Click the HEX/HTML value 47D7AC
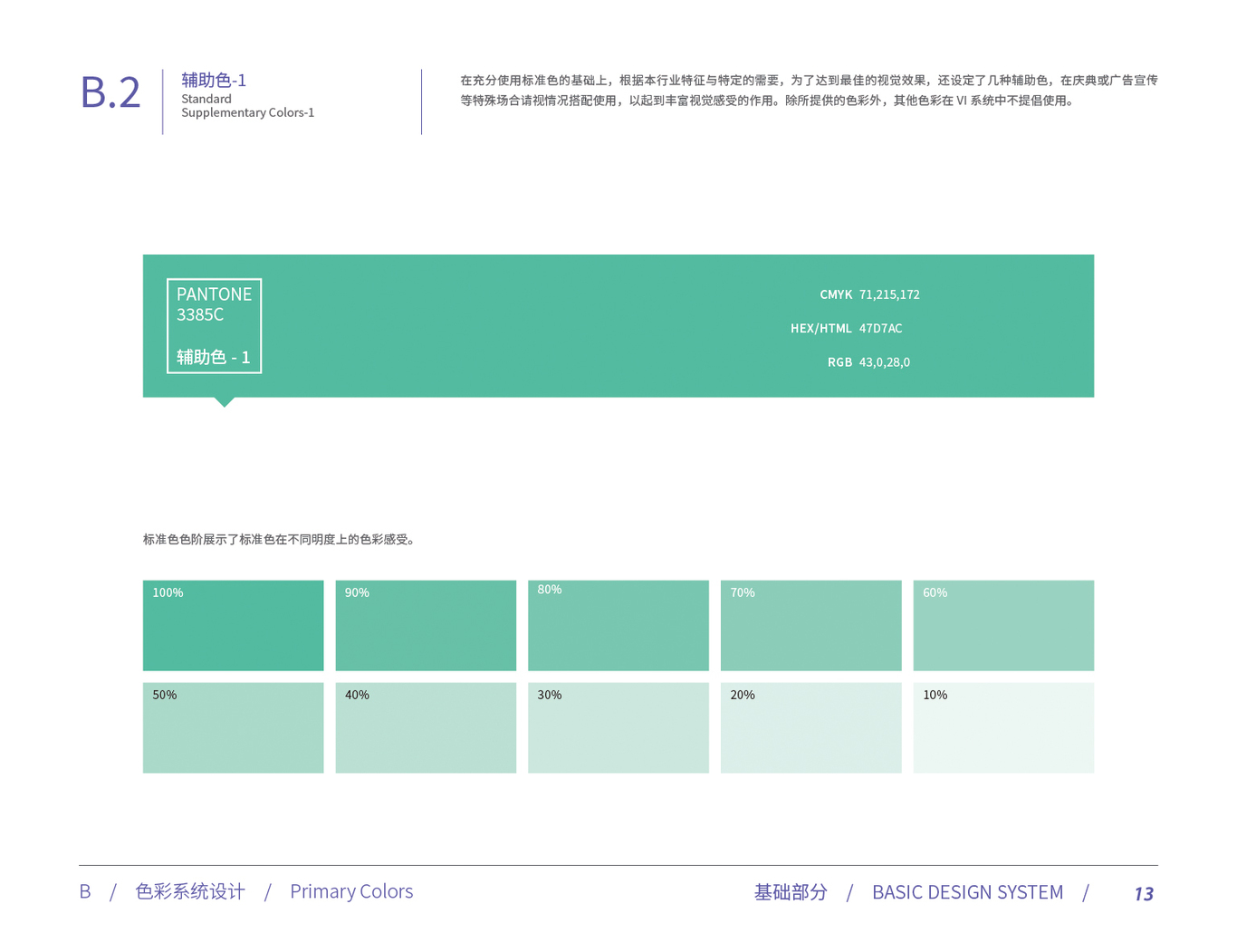 [x=880, y=328]
